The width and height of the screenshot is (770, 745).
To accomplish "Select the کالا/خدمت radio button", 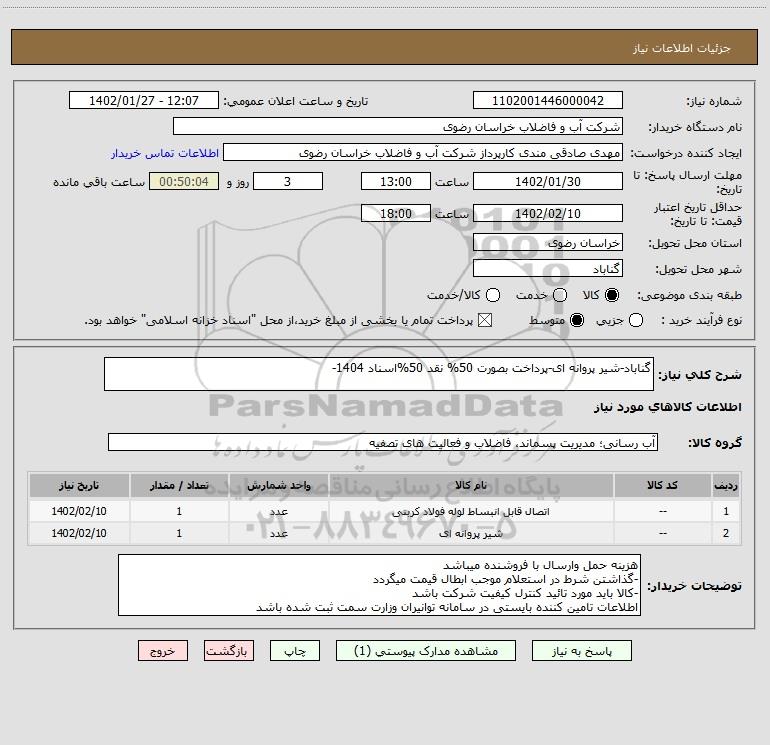I will [x=493, y=295].
